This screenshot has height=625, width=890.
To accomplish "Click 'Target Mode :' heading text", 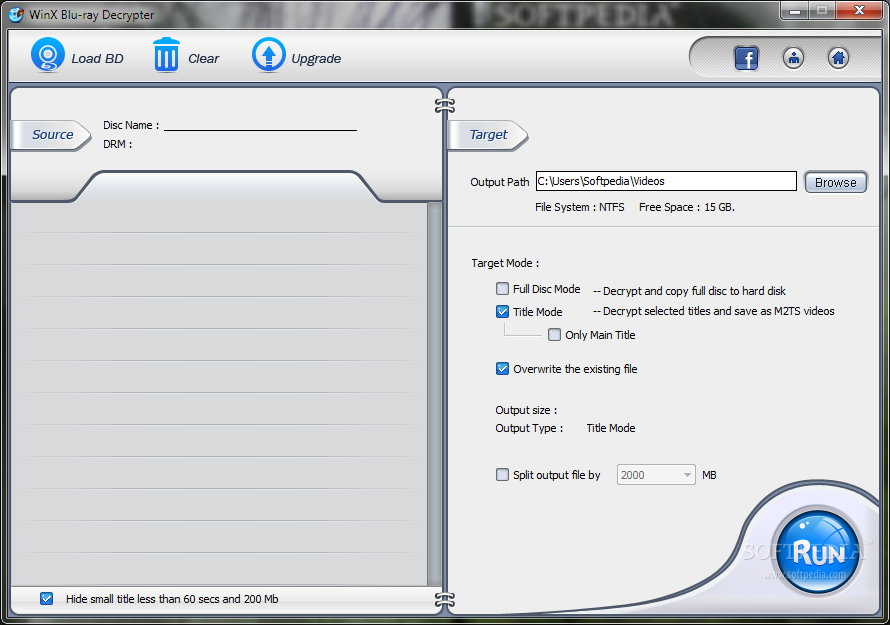I will [x=505, y=263].
